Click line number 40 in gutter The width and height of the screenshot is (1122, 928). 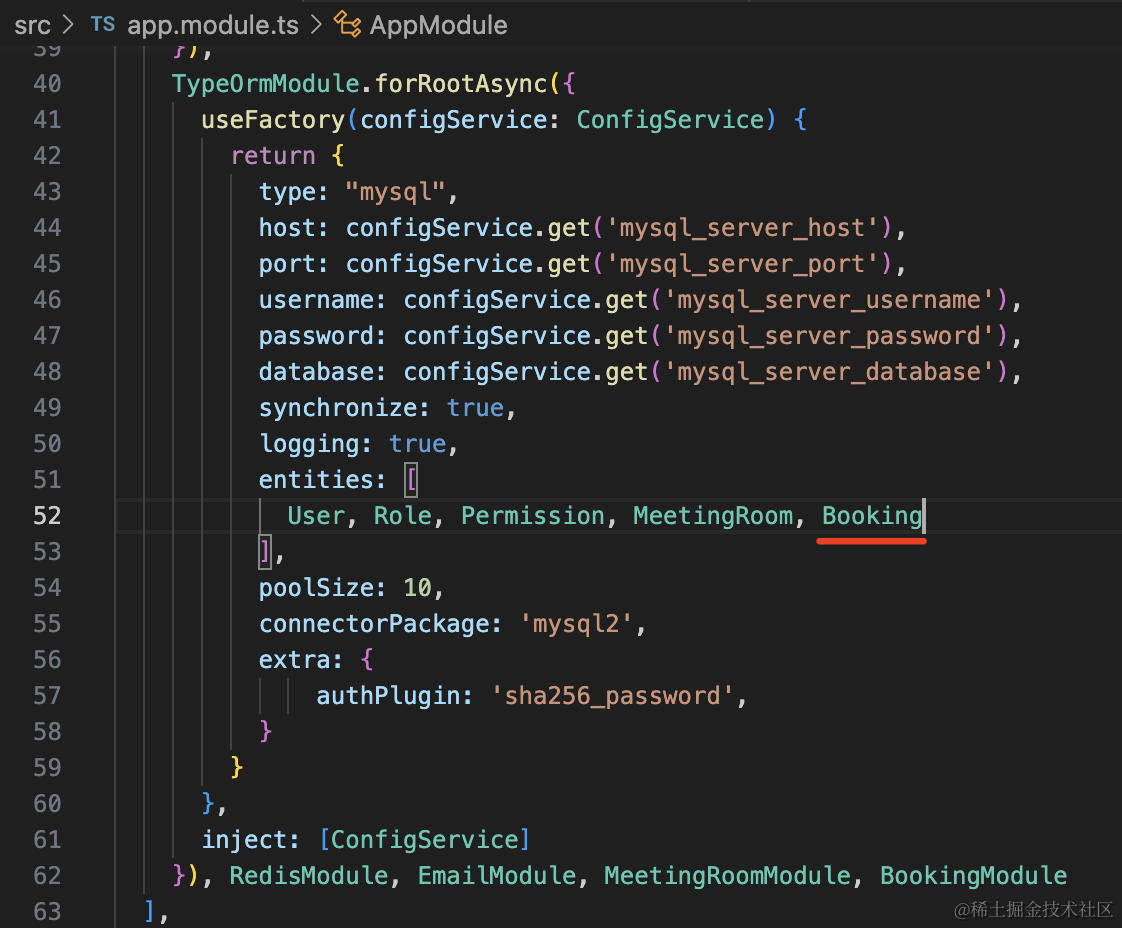tap(46, 84)
